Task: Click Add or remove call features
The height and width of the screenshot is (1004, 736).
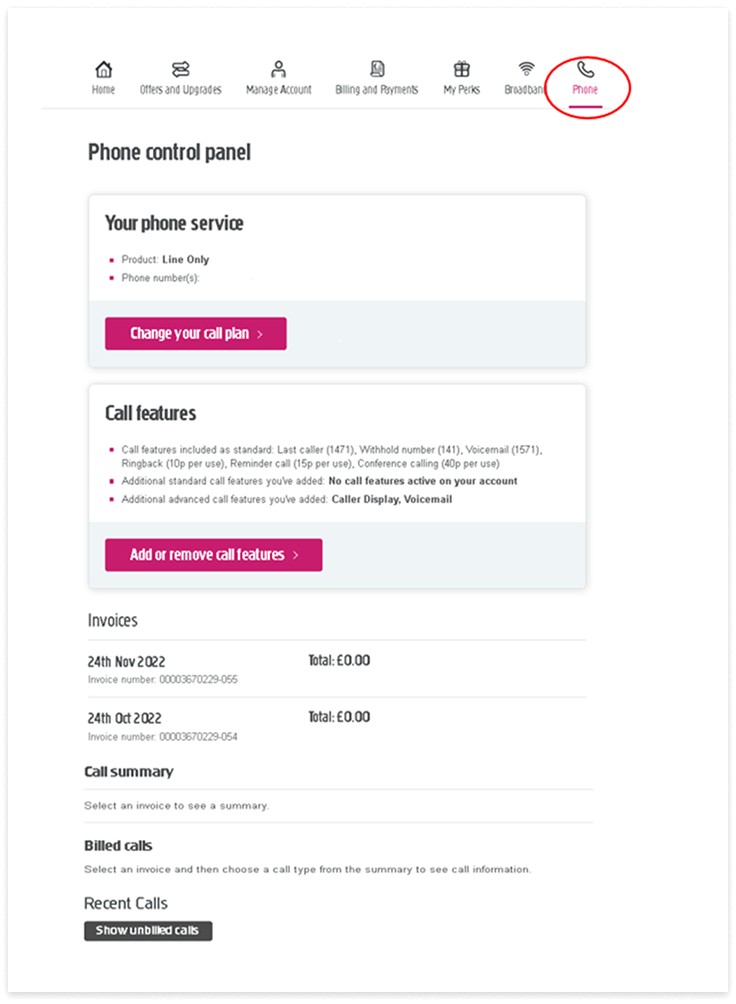Action: coord(213,555)
